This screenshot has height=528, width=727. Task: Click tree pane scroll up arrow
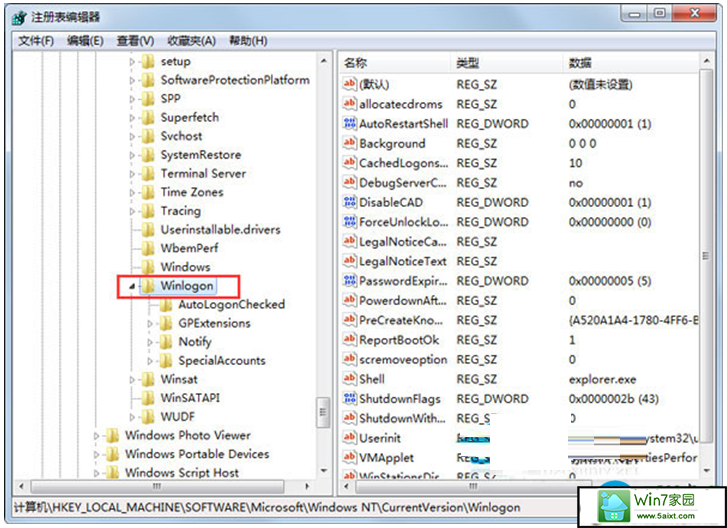tap(323, 61)
